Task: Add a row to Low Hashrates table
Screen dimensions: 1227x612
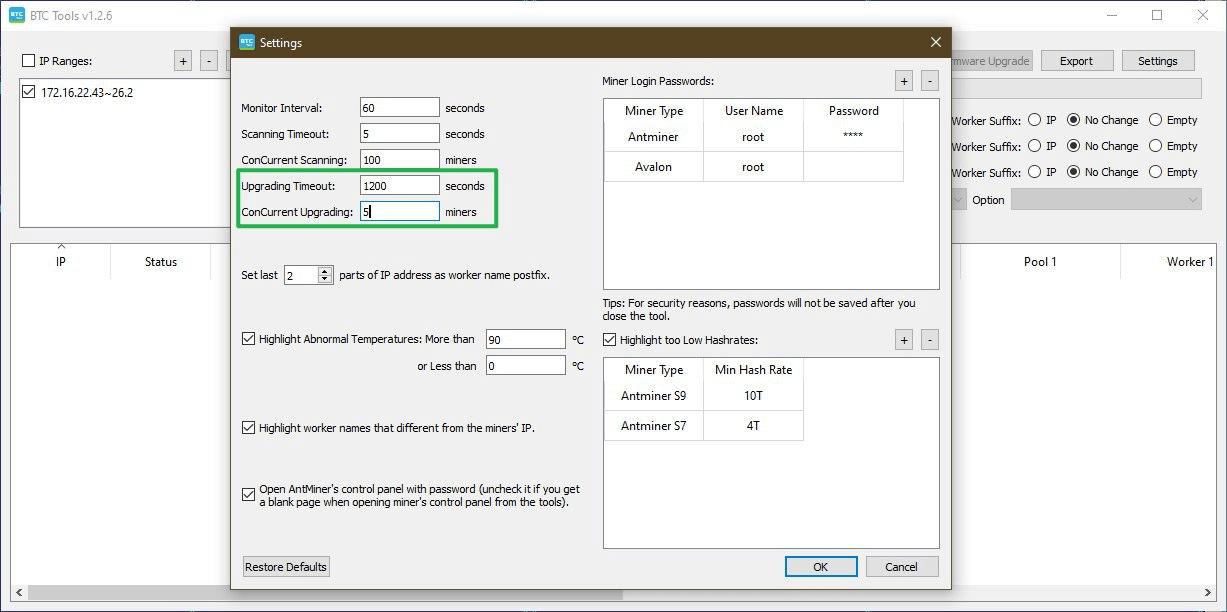Action: (904, 340)
